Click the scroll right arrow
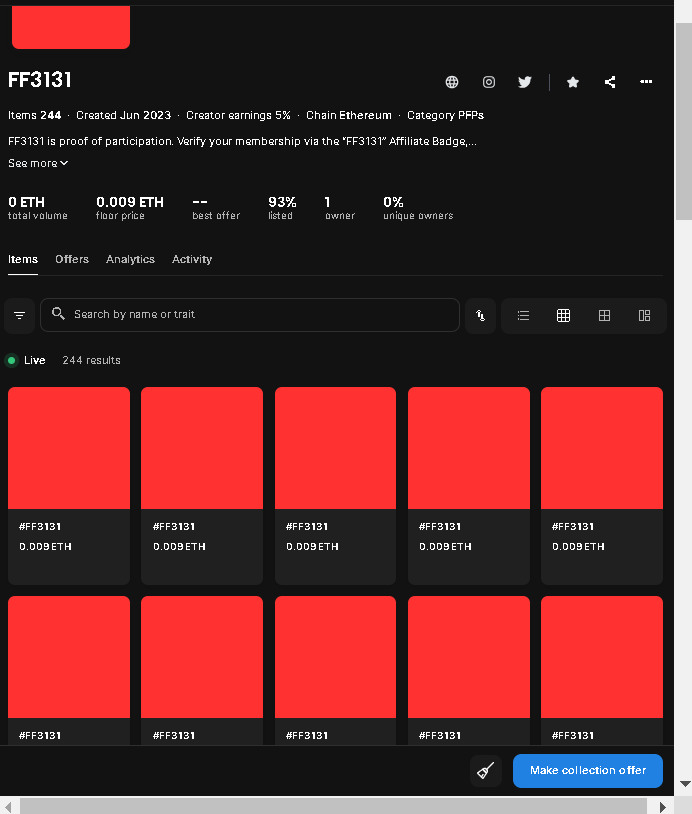The image size is (692, 814). tap(662, 807)
